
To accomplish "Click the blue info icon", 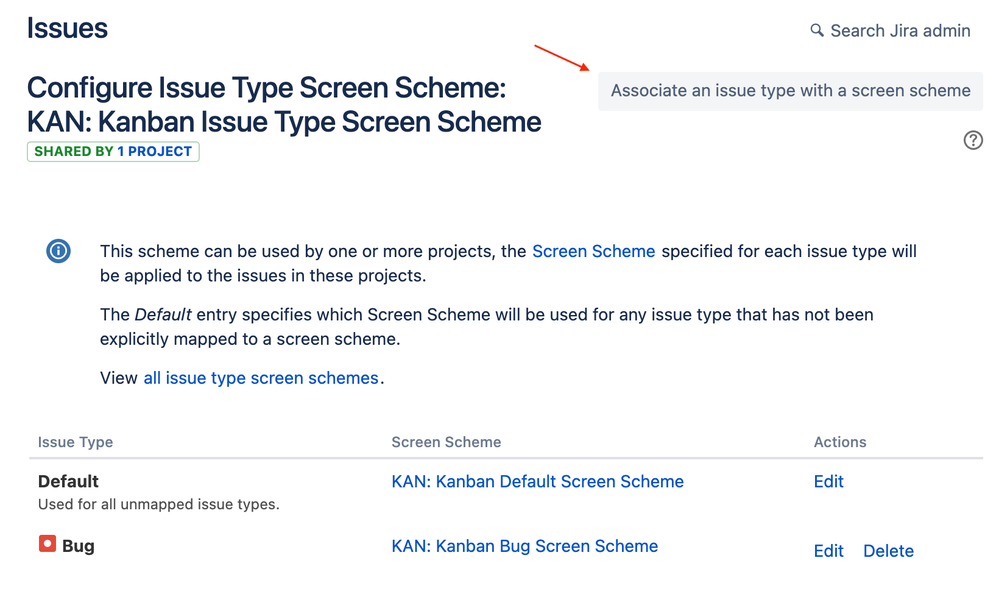I will click(59, 250).
